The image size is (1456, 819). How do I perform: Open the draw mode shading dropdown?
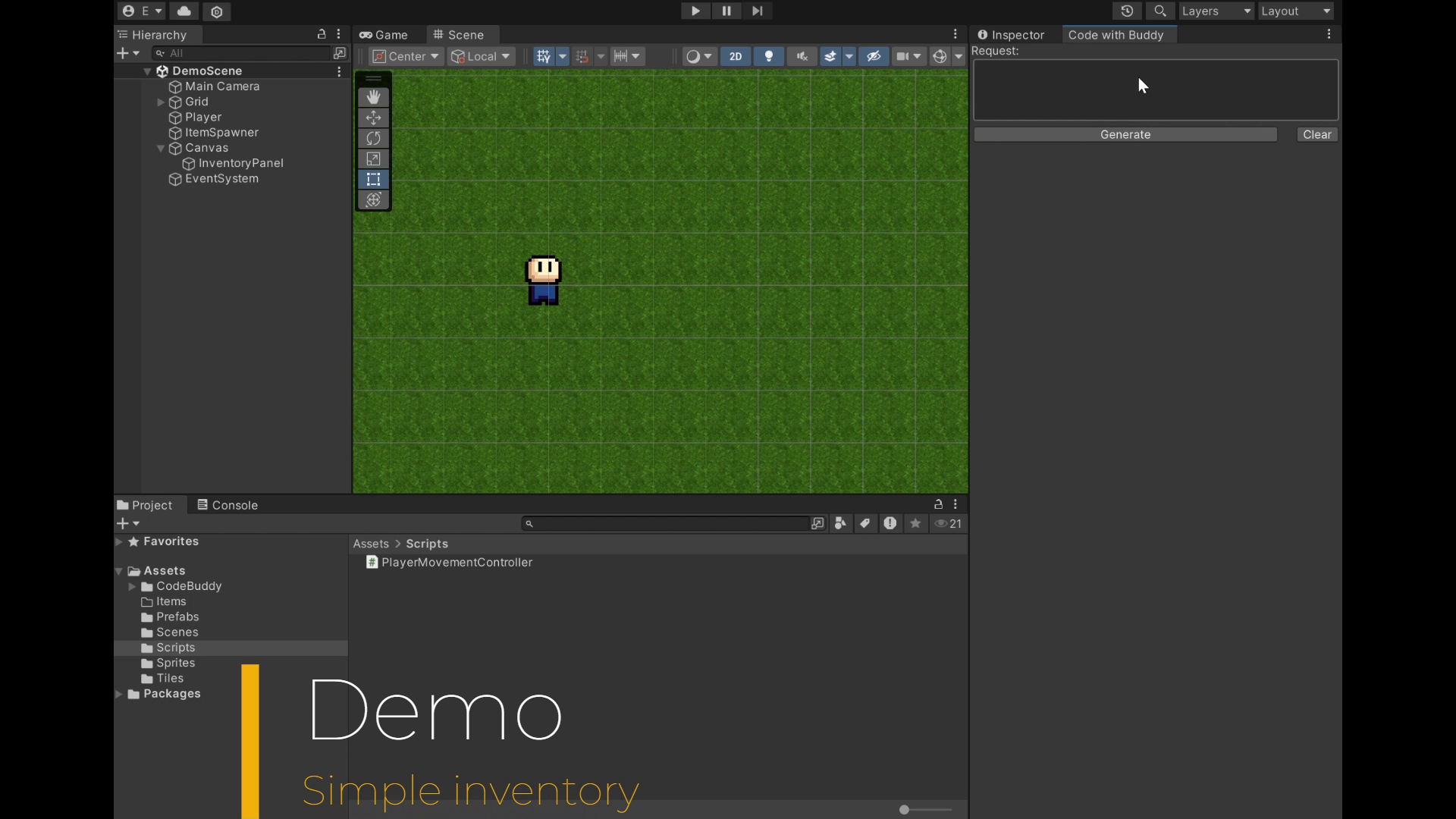[x=698, y=57]
